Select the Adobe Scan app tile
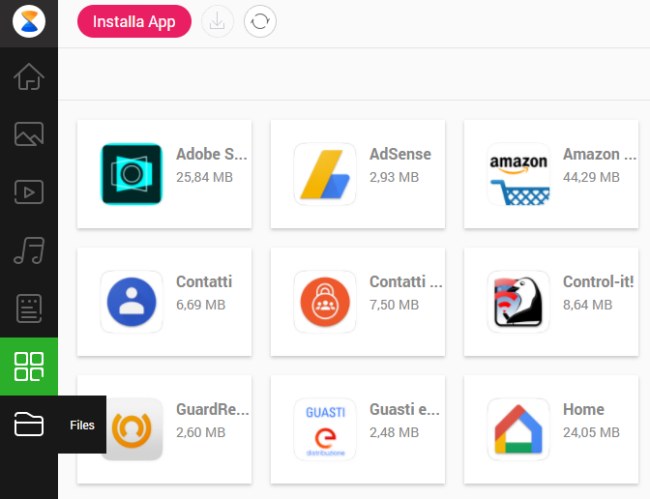 164,174
